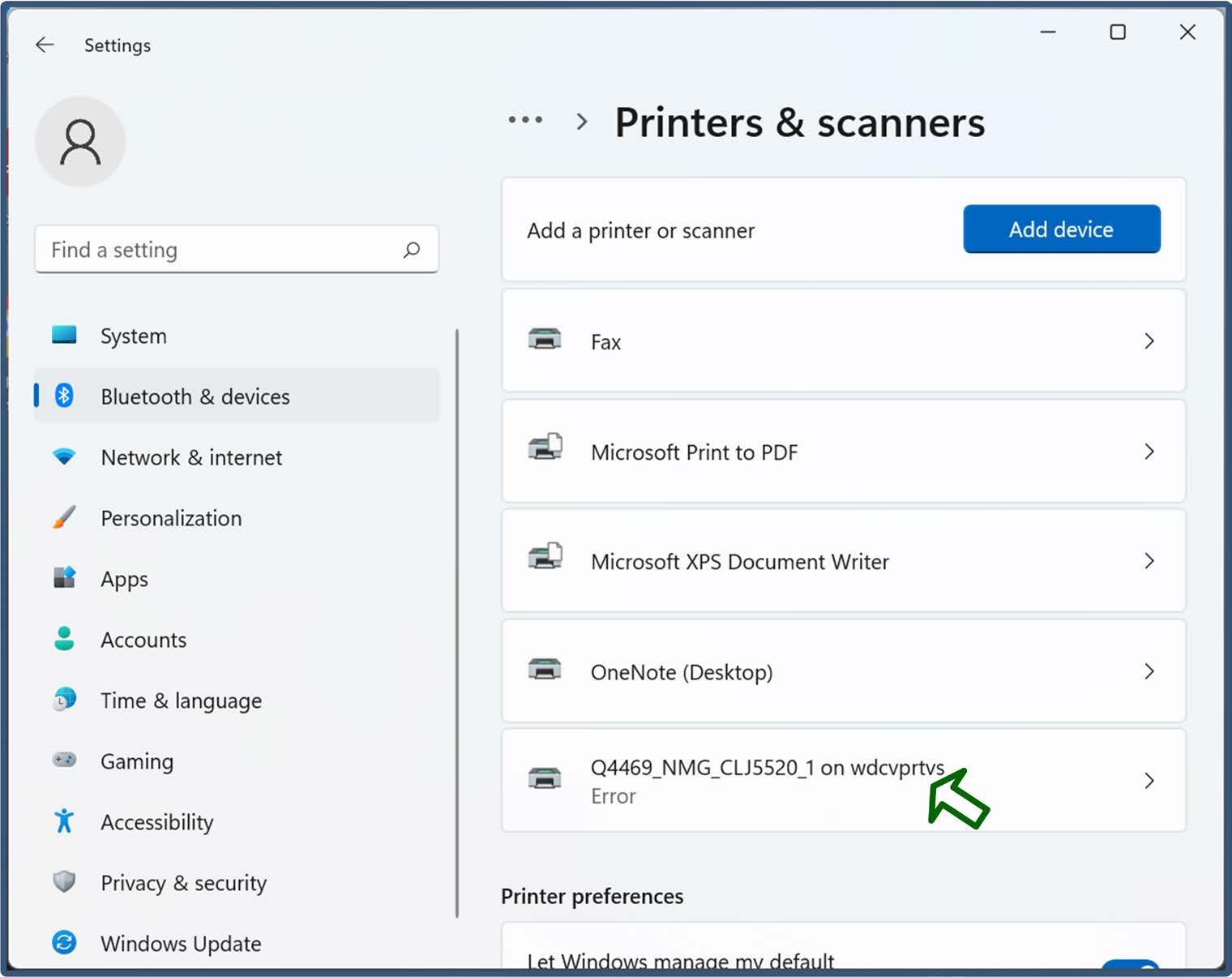Open OneNote (Desktop) printer entry
This screenshot has width=1232, height=977.
pyautogui.click(x=844, y=671)
